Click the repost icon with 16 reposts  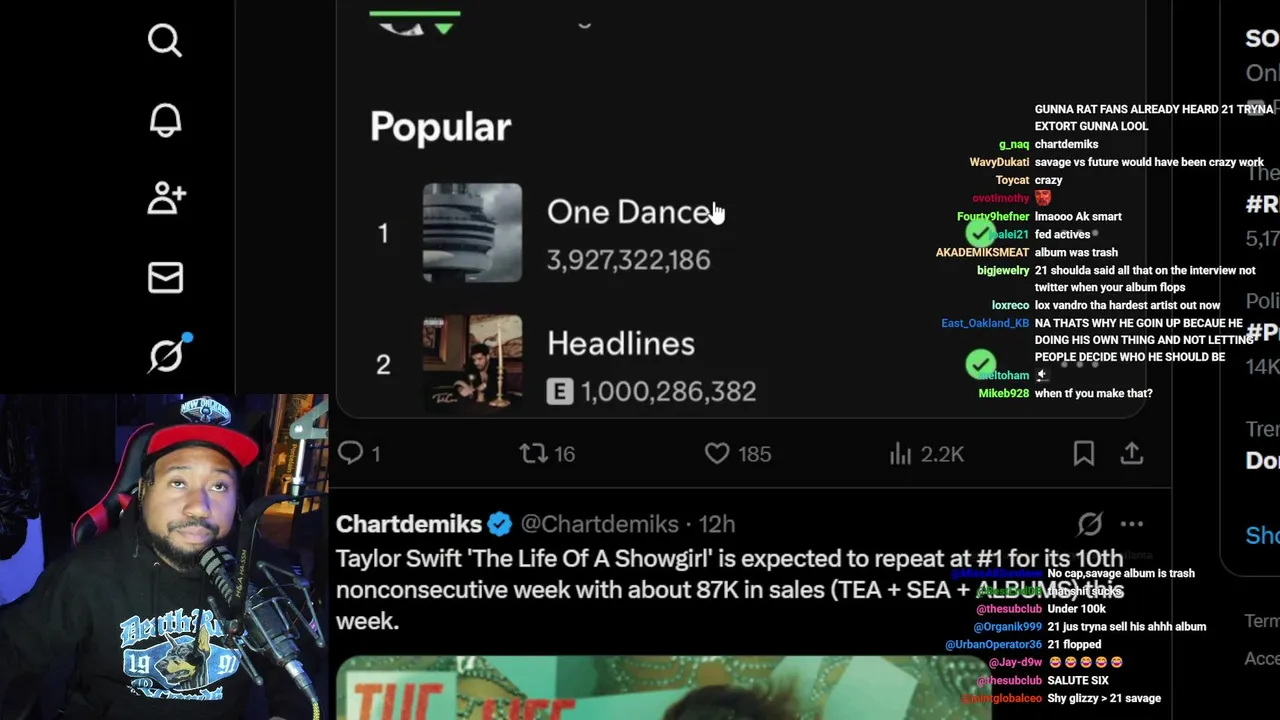[x=534, y=454]
